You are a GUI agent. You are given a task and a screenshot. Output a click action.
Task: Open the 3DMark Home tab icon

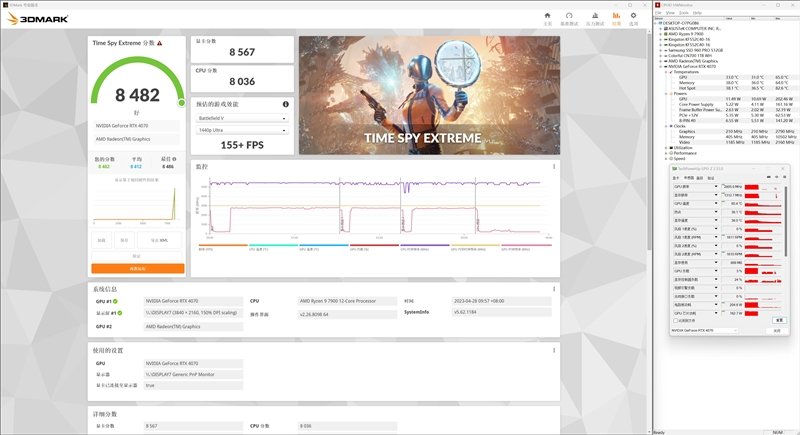[x=547, y=15]
